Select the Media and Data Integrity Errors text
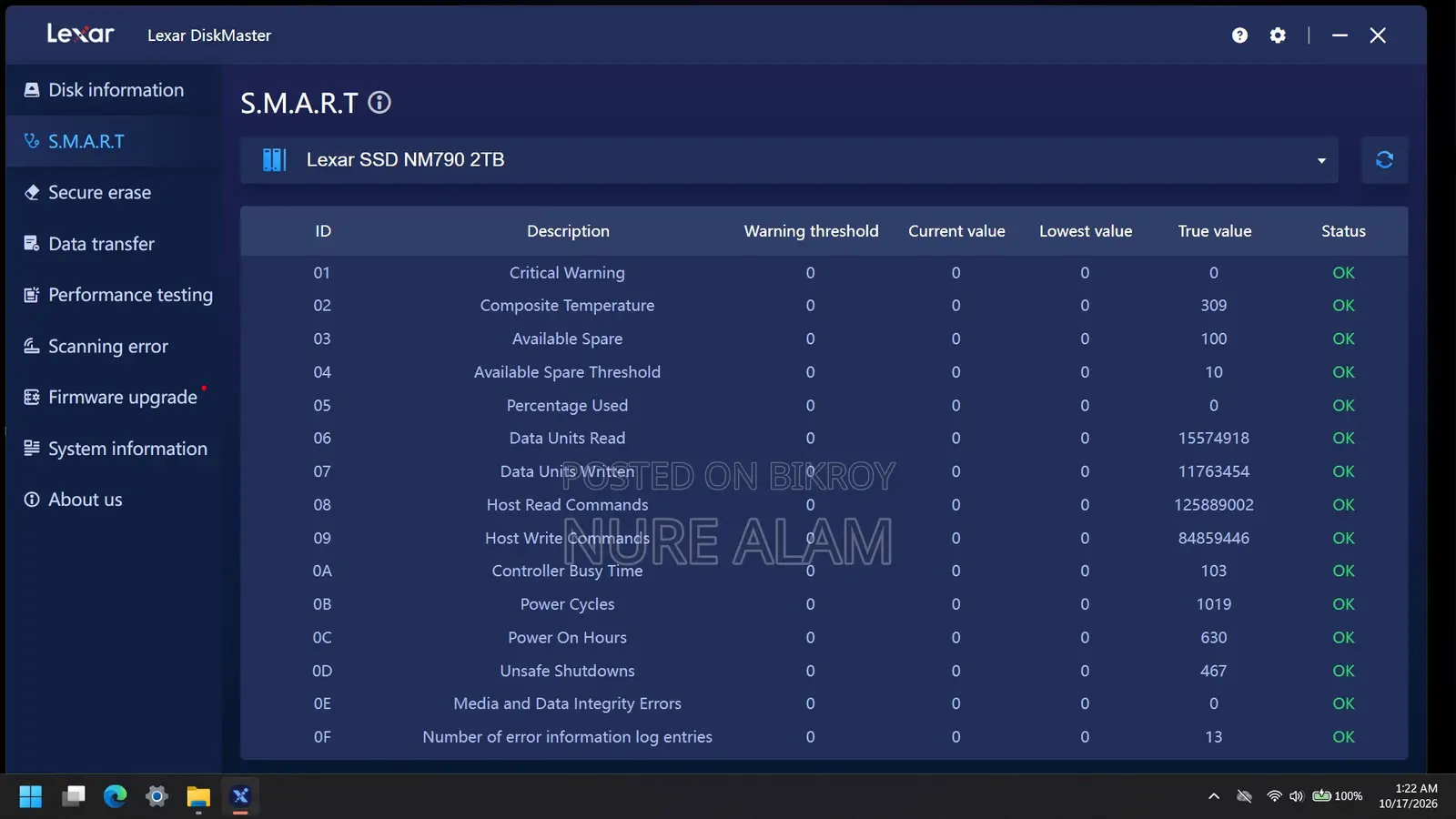This screenshot has height=819, width=1456. [x=567, y=703]
